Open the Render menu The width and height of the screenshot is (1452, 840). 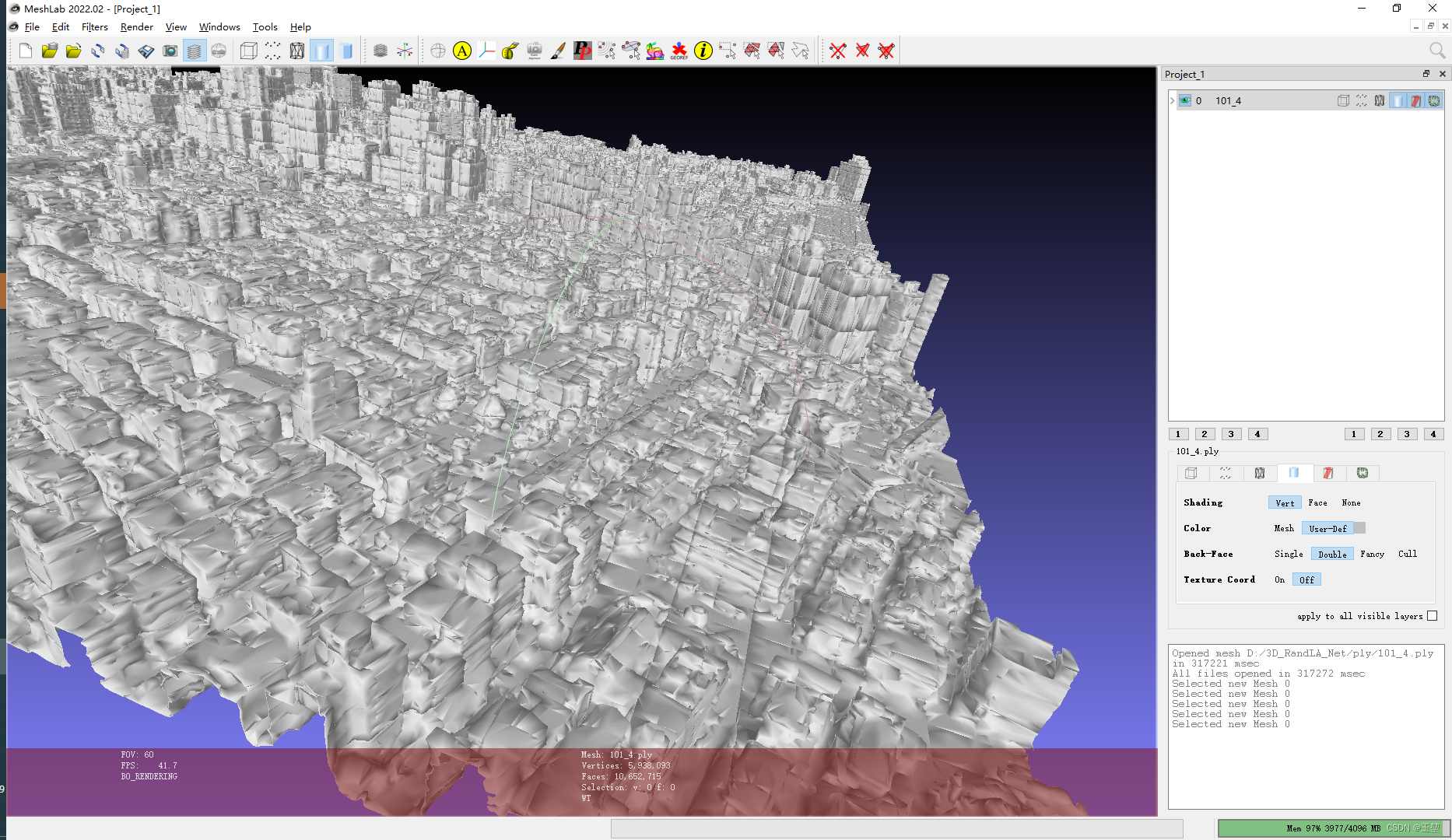(x=136, y=26)
